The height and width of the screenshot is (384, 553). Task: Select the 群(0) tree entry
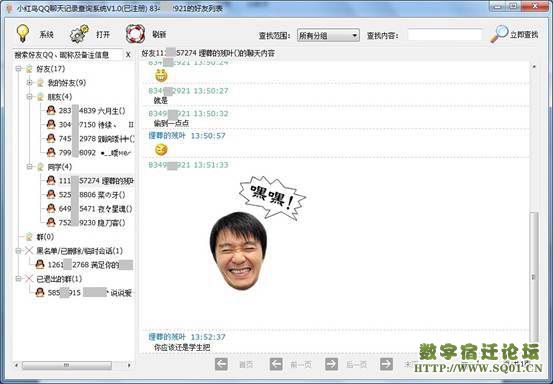(45, 237)
